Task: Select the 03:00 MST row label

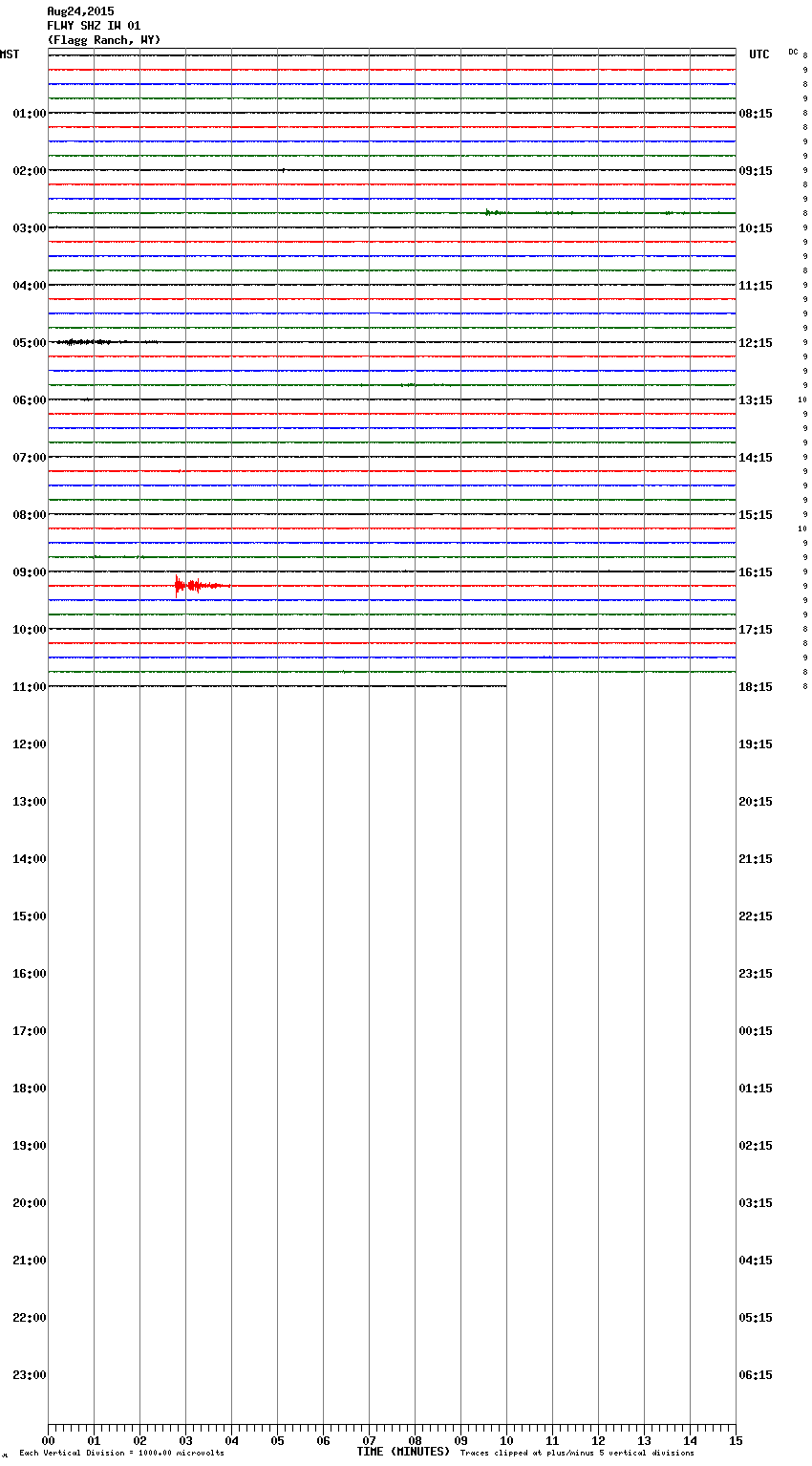Action: [29, 228]
